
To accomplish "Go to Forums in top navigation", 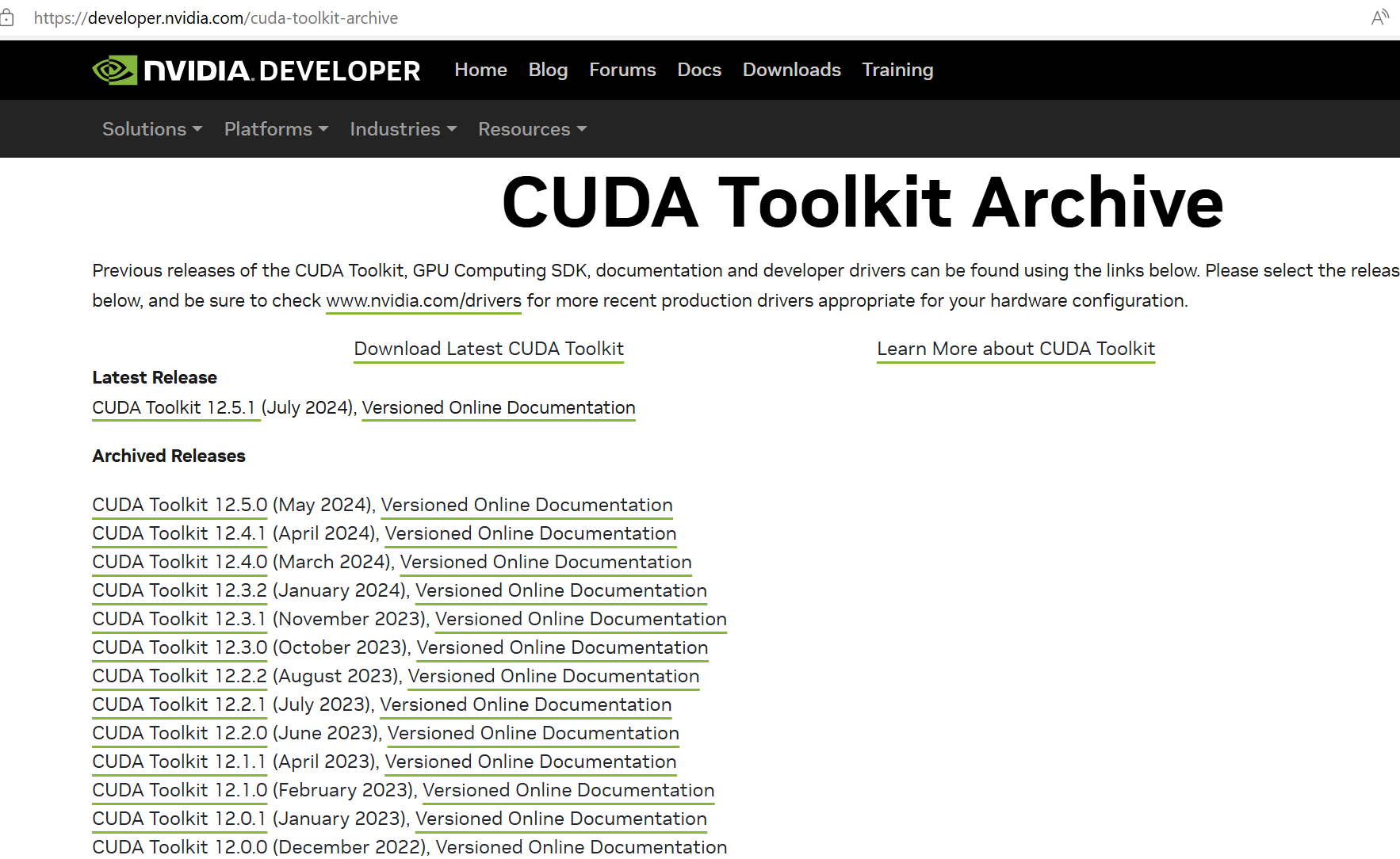I will click(x=622, y=70).
